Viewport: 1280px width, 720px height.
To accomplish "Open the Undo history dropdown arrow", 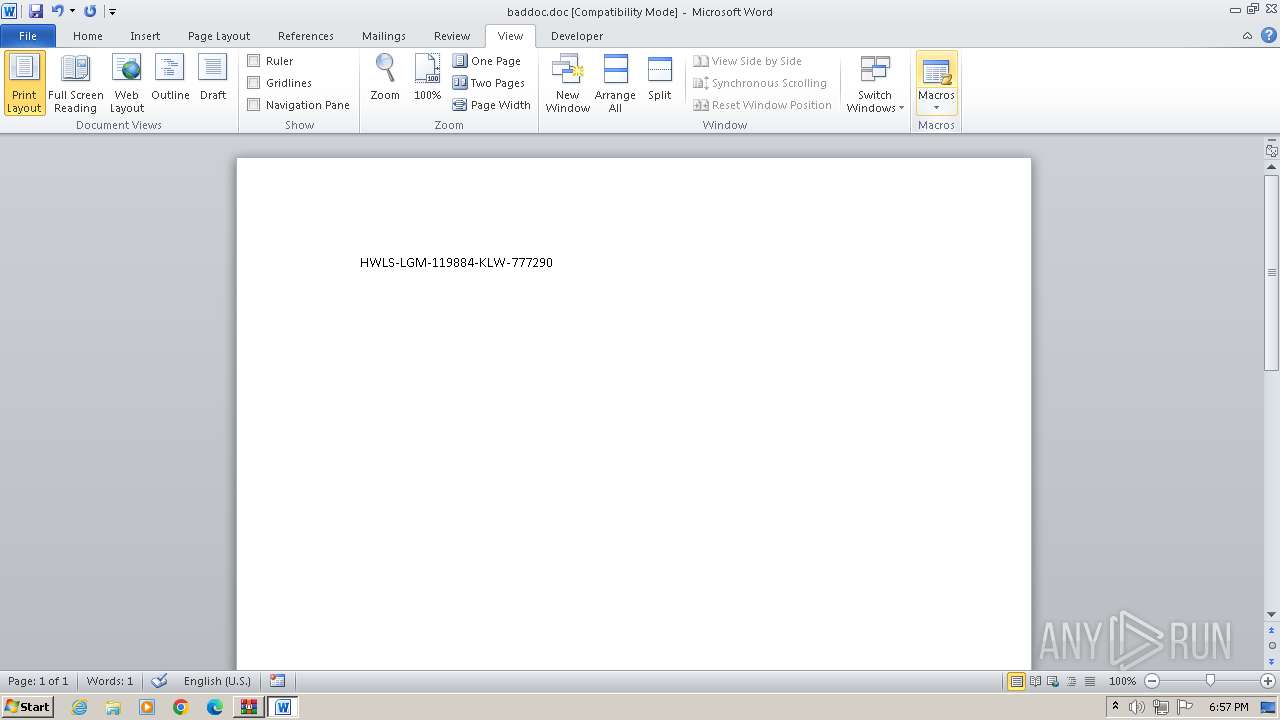I will point(73,11).
